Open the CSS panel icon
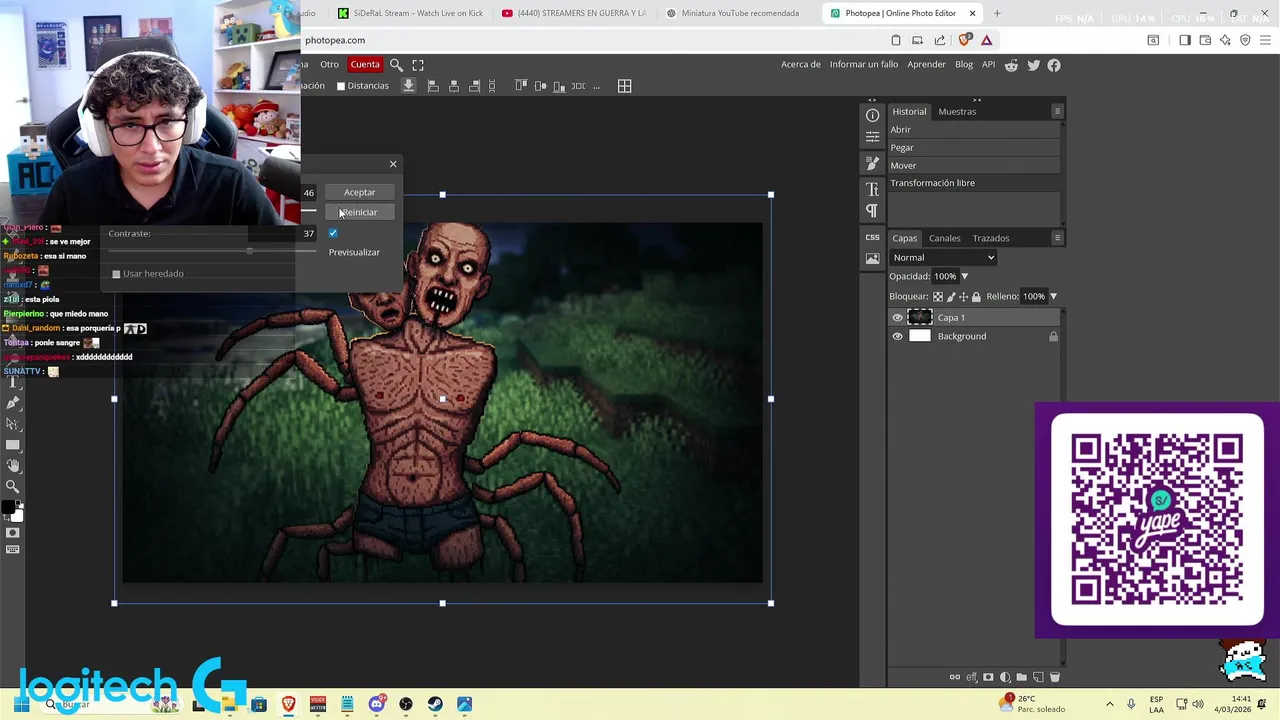 point(872,238)
